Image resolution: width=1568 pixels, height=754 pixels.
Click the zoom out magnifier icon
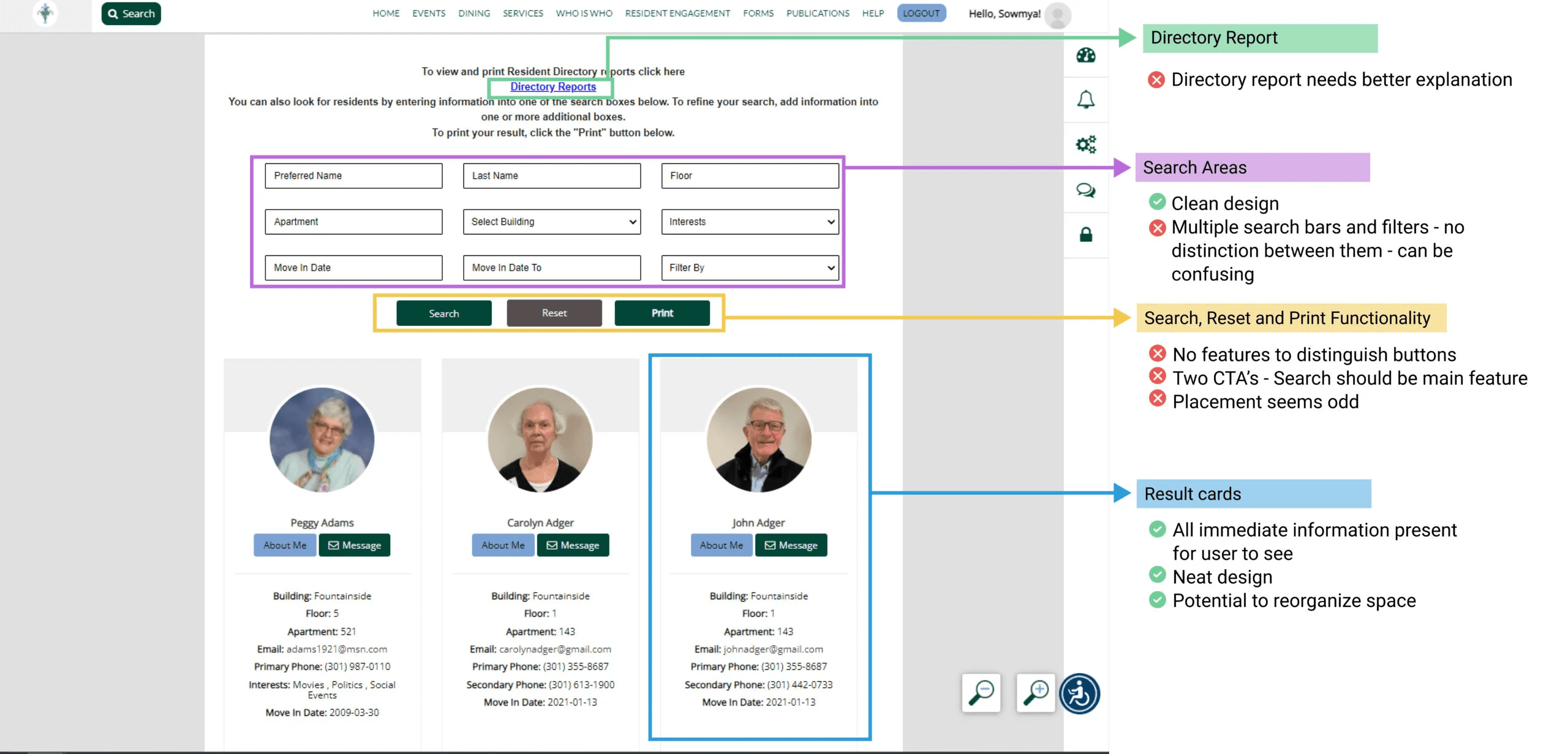pos(981,693)
